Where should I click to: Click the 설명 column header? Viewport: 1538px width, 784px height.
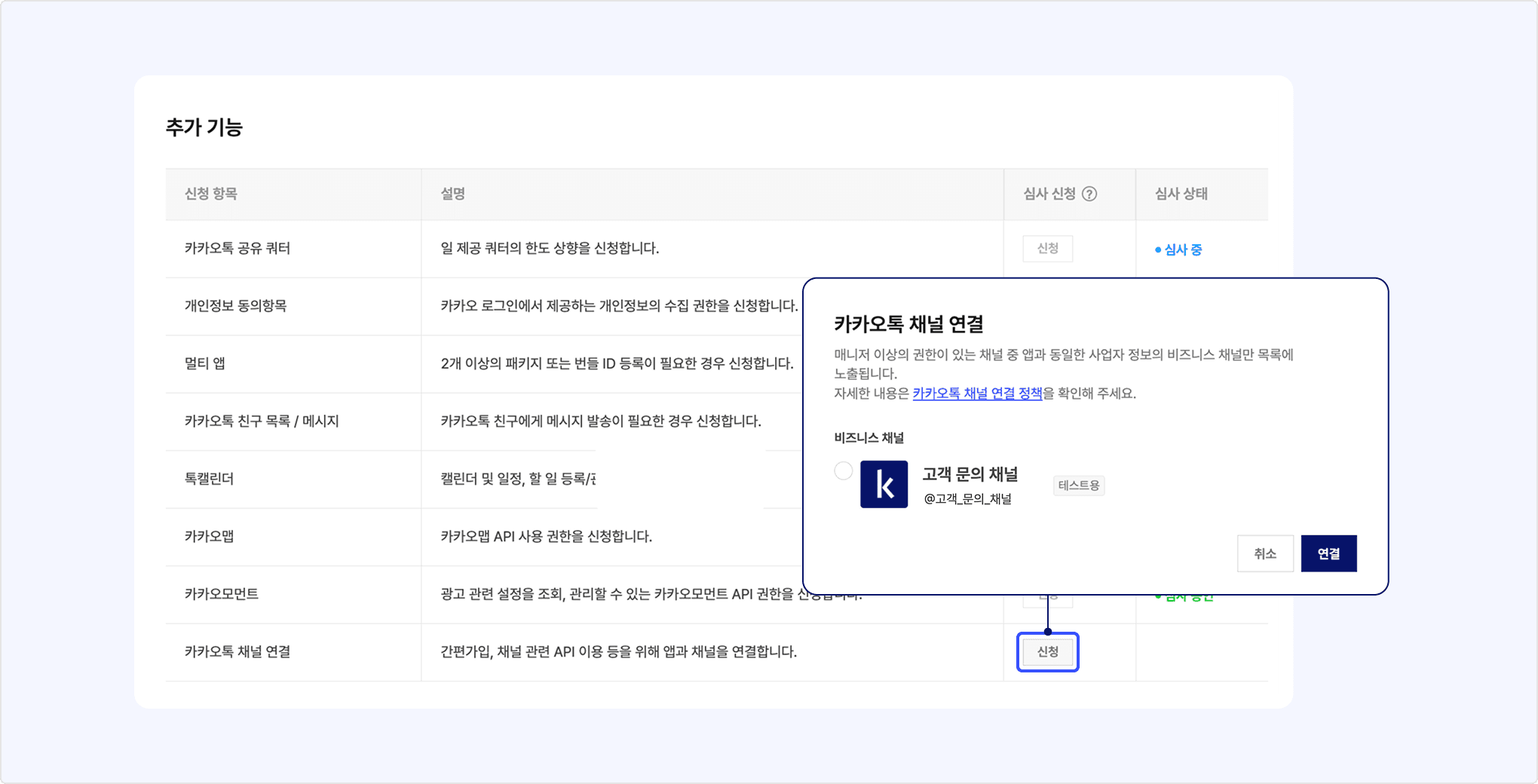point(452,194)
